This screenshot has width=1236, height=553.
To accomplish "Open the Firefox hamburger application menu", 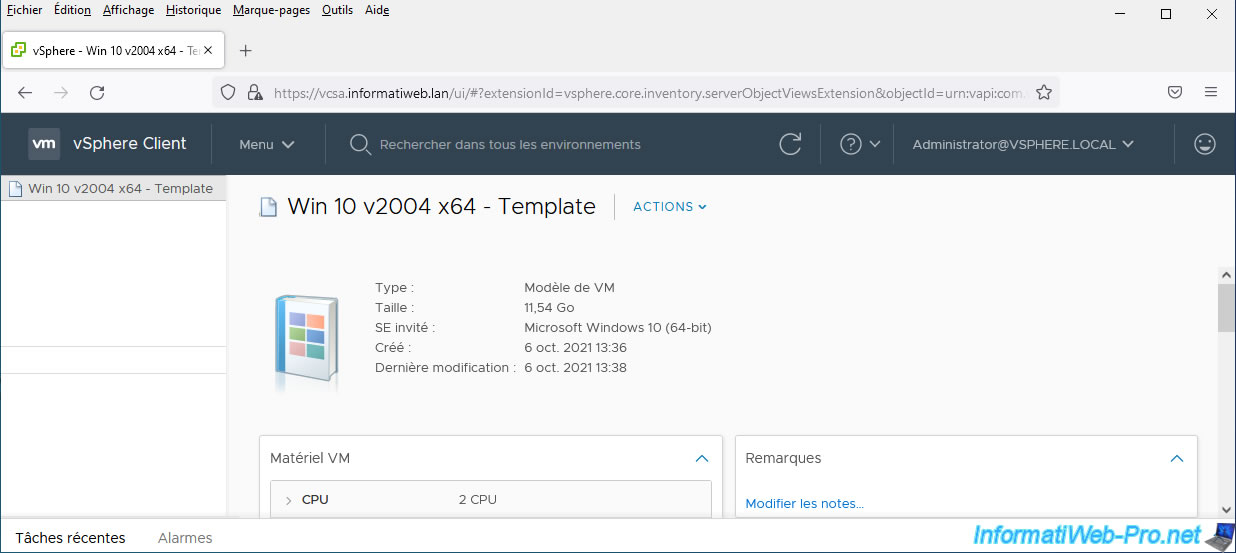I will pyautogui.click(x=1211, y=92).
